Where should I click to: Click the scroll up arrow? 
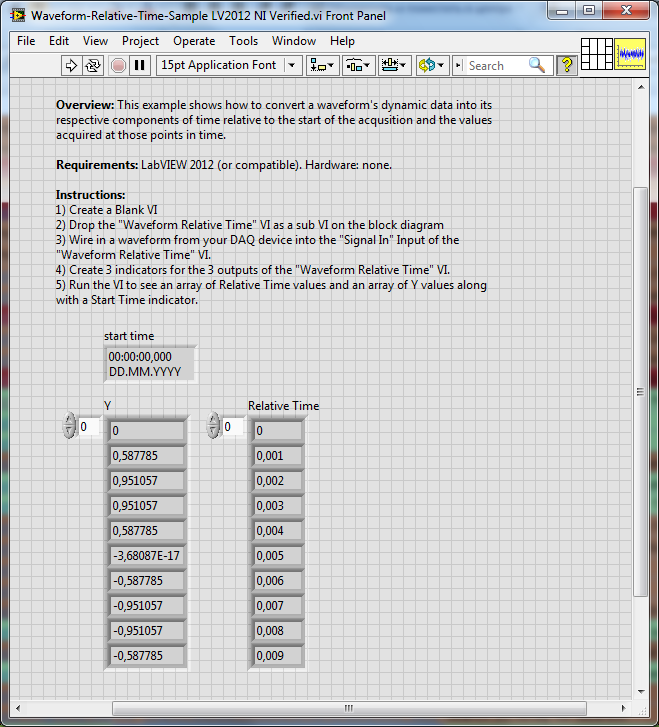click(x=641, y=87)
